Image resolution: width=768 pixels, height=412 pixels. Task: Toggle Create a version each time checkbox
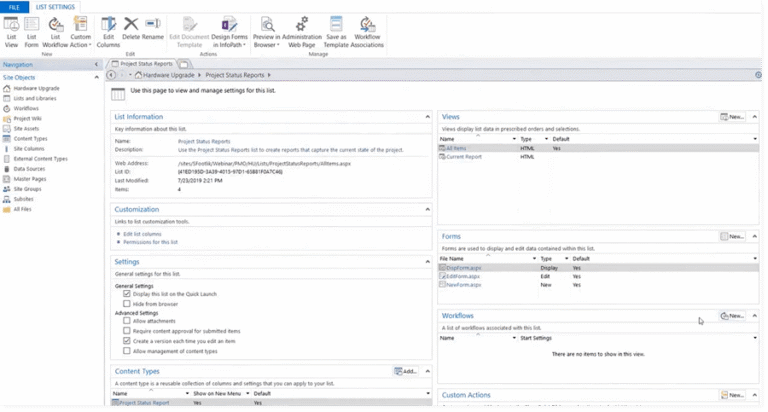(x=127, y=340)
